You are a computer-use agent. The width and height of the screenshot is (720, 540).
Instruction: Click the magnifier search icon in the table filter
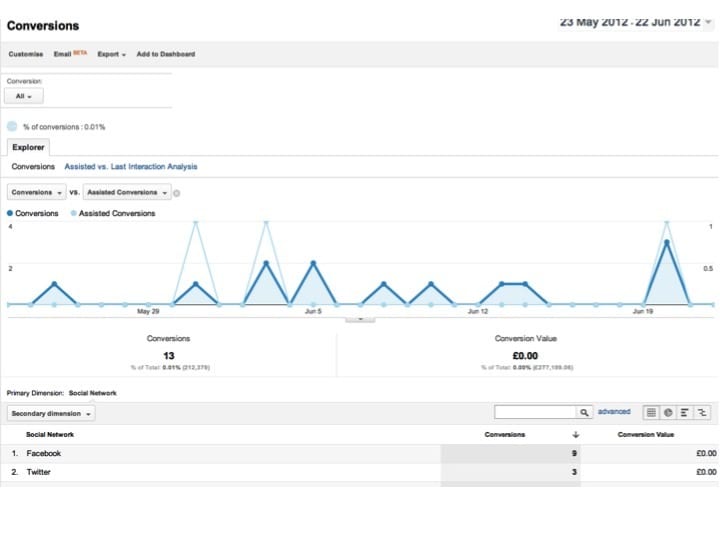[x=583, y=412]
